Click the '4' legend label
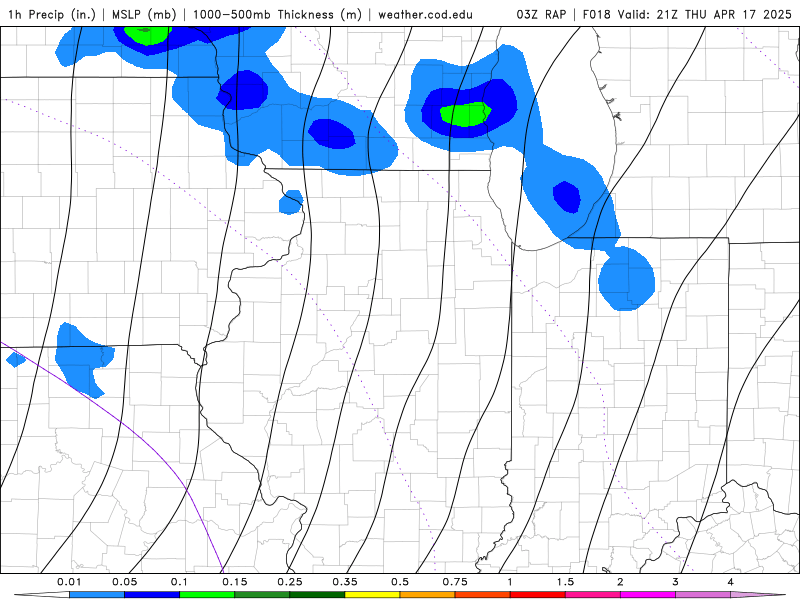800x600 pixels. (x=731, y=582)
